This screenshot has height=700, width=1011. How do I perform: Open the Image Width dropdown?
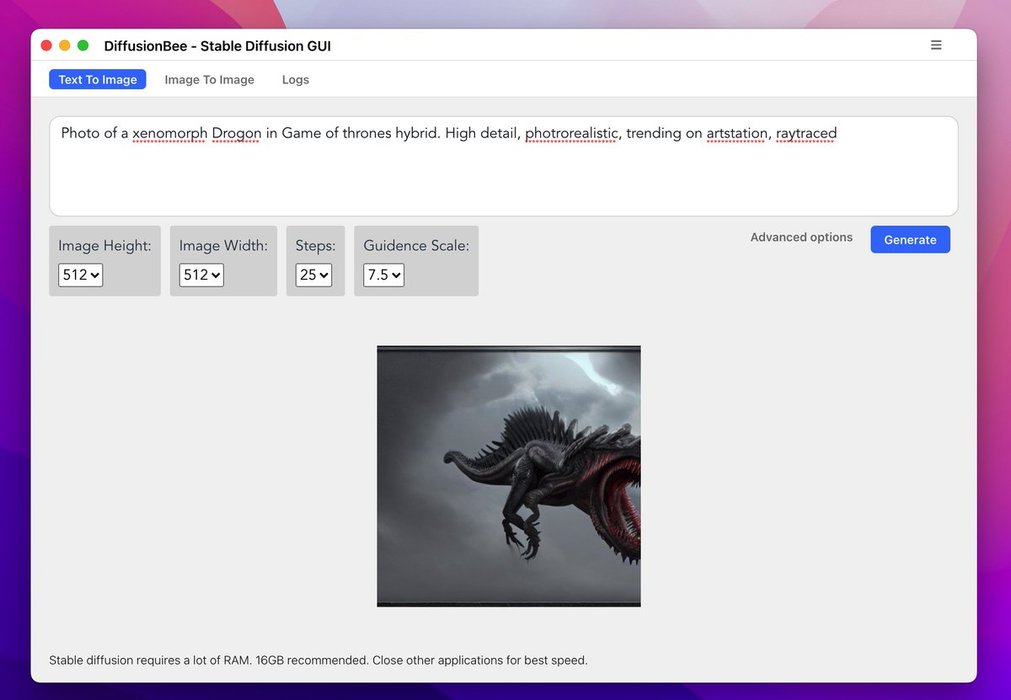click(x=200, y=274)
